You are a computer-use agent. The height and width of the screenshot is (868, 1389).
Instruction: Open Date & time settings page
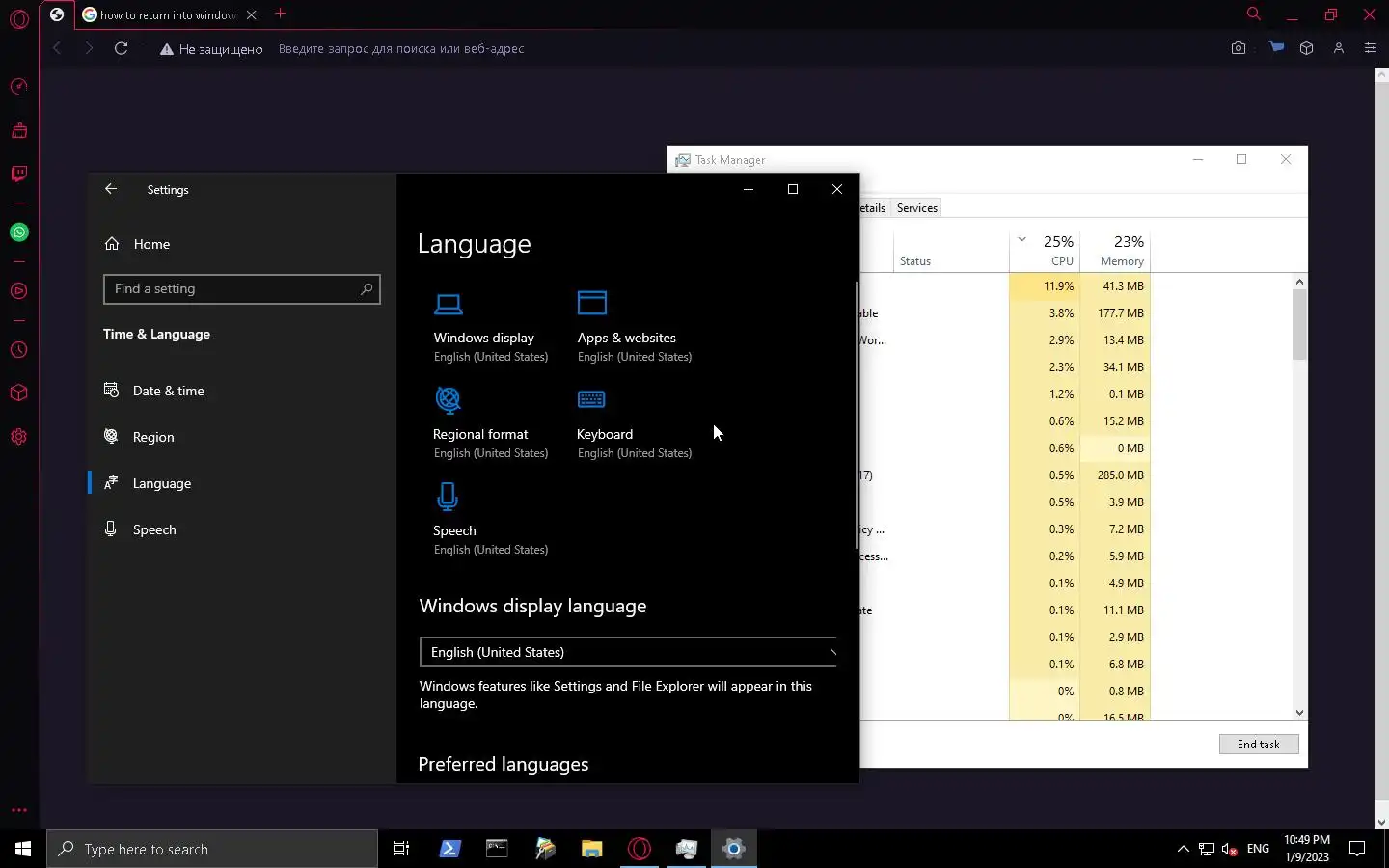point(168,391)
